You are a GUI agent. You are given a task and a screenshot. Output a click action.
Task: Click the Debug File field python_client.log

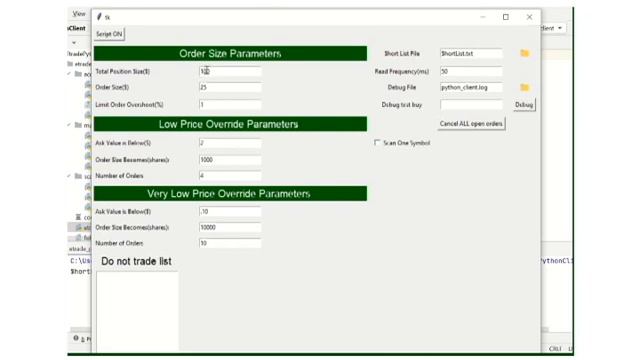pos(471,87)
